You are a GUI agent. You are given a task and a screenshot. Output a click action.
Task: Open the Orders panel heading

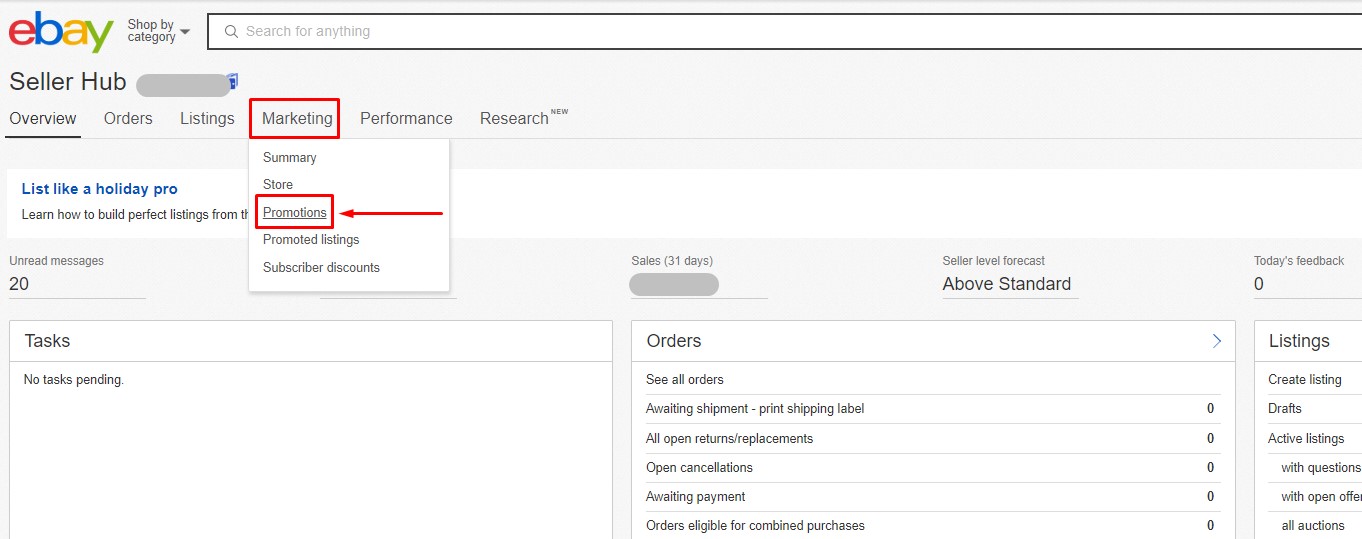(x=674, y=341)
